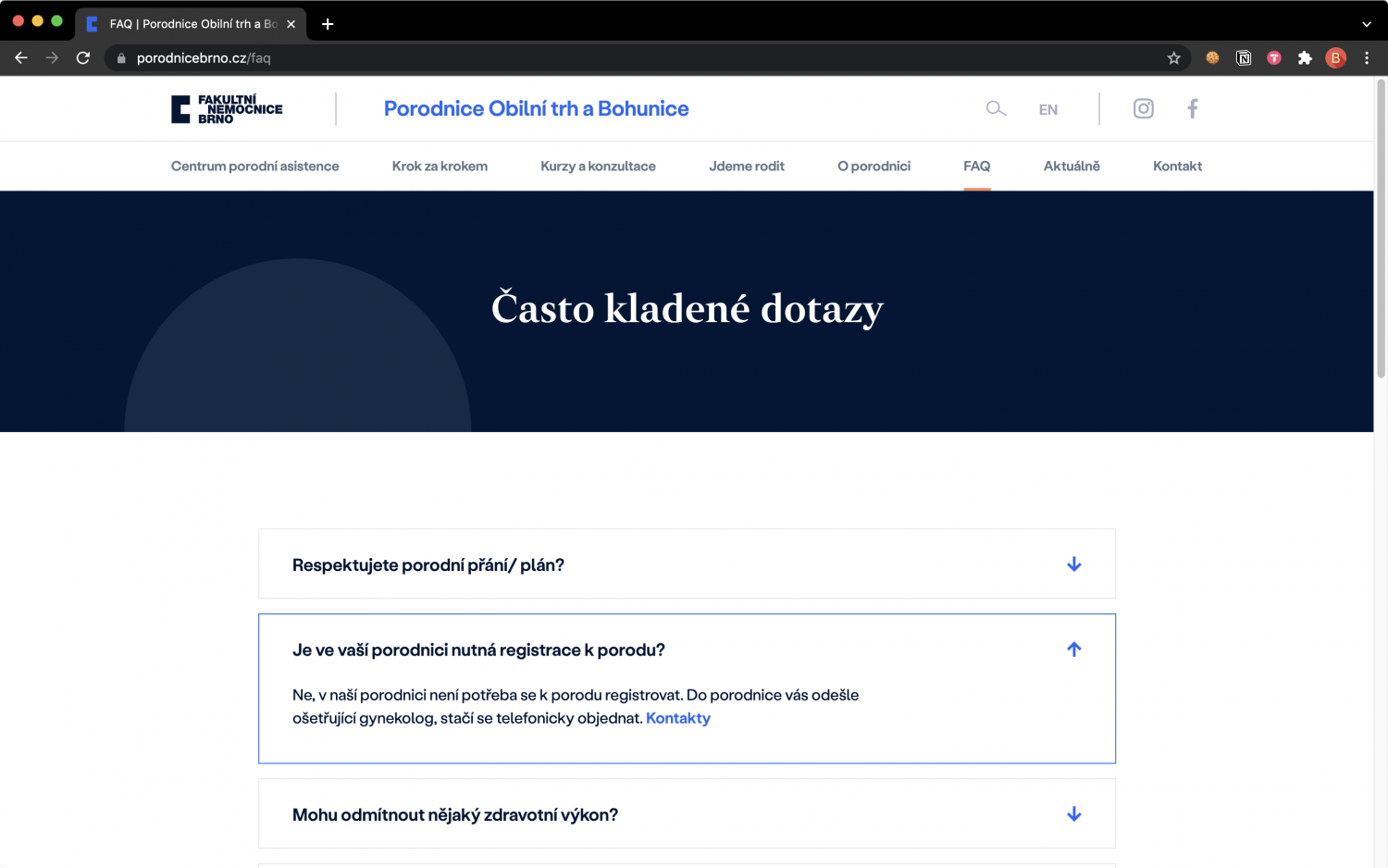Open the browser extensions puzzle icon

click(1305, 58)
